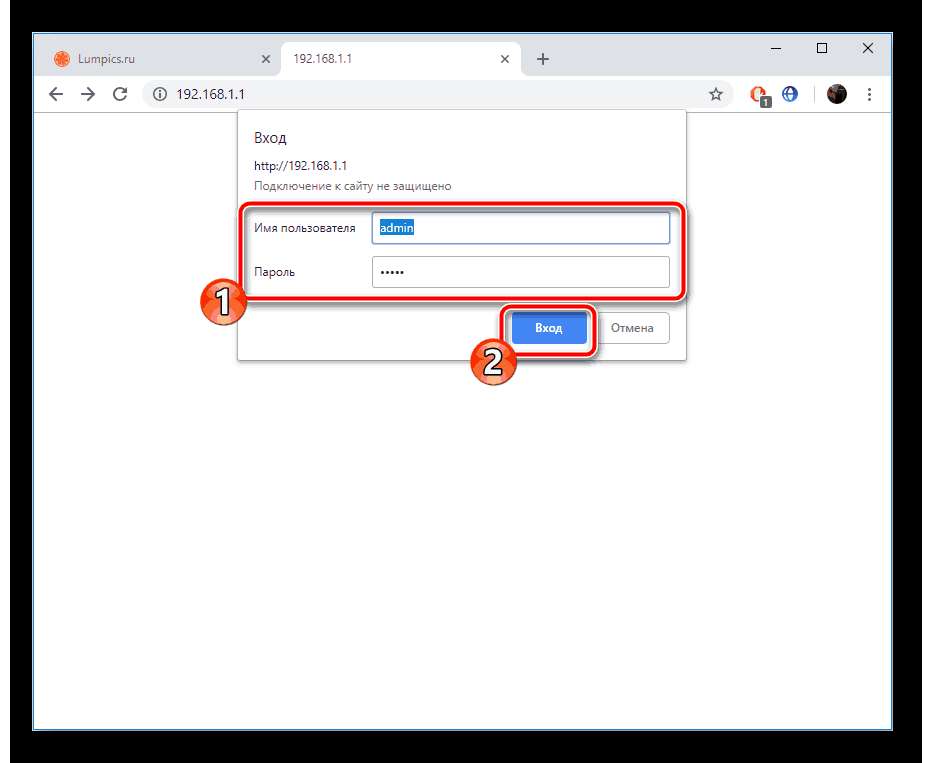Click the Имя пользователя input field
925x763 pixels.
coord(521,228)
